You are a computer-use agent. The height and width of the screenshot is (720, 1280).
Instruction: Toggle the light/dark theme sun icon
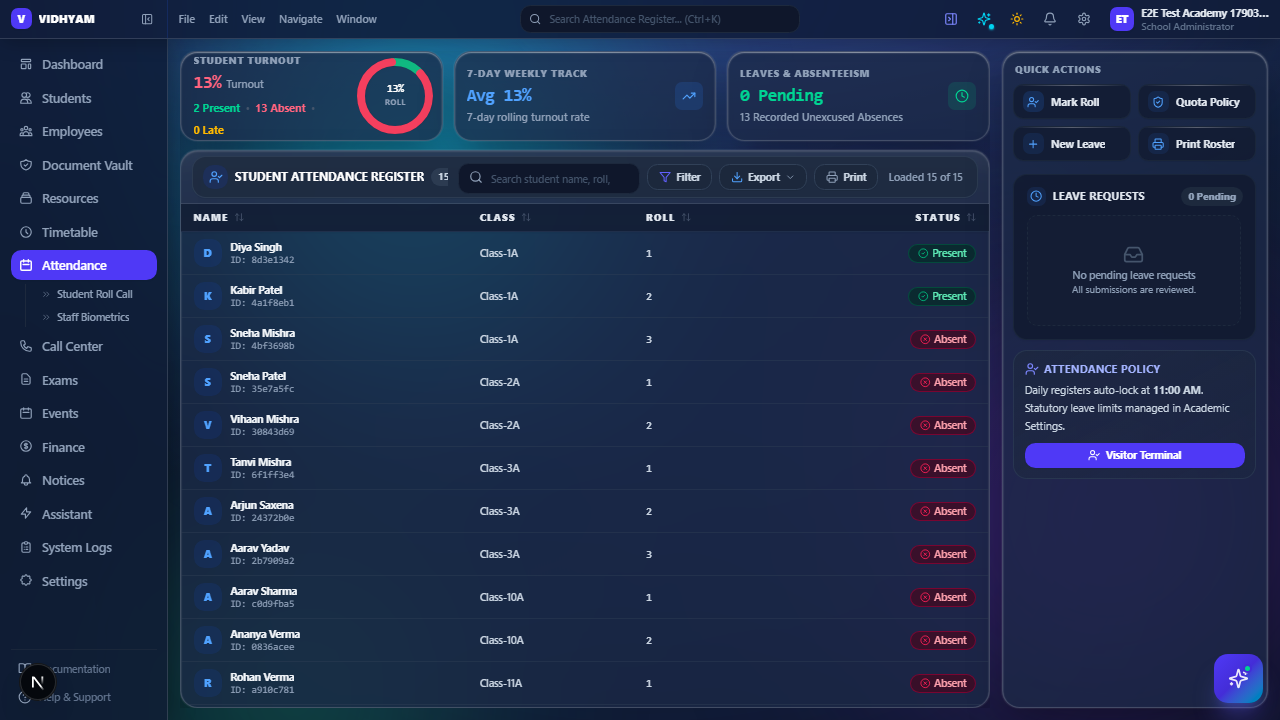(x=1017, y=19)
